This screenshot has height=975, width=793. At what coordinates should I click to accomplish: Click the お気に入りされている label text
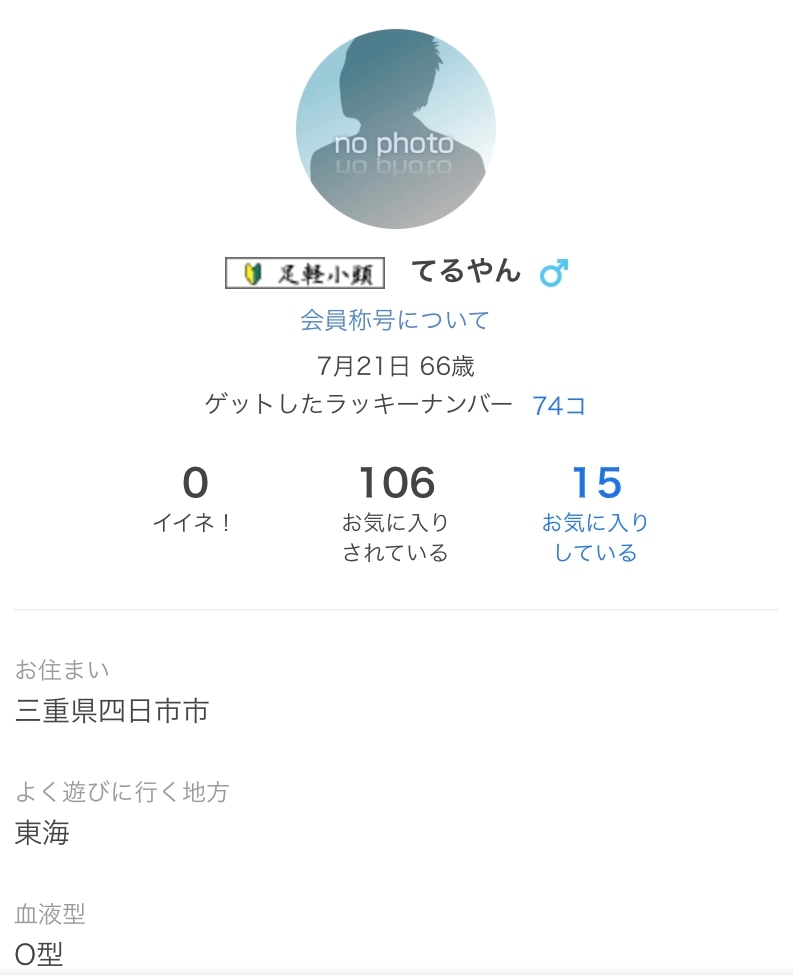(x=396, y=537)
